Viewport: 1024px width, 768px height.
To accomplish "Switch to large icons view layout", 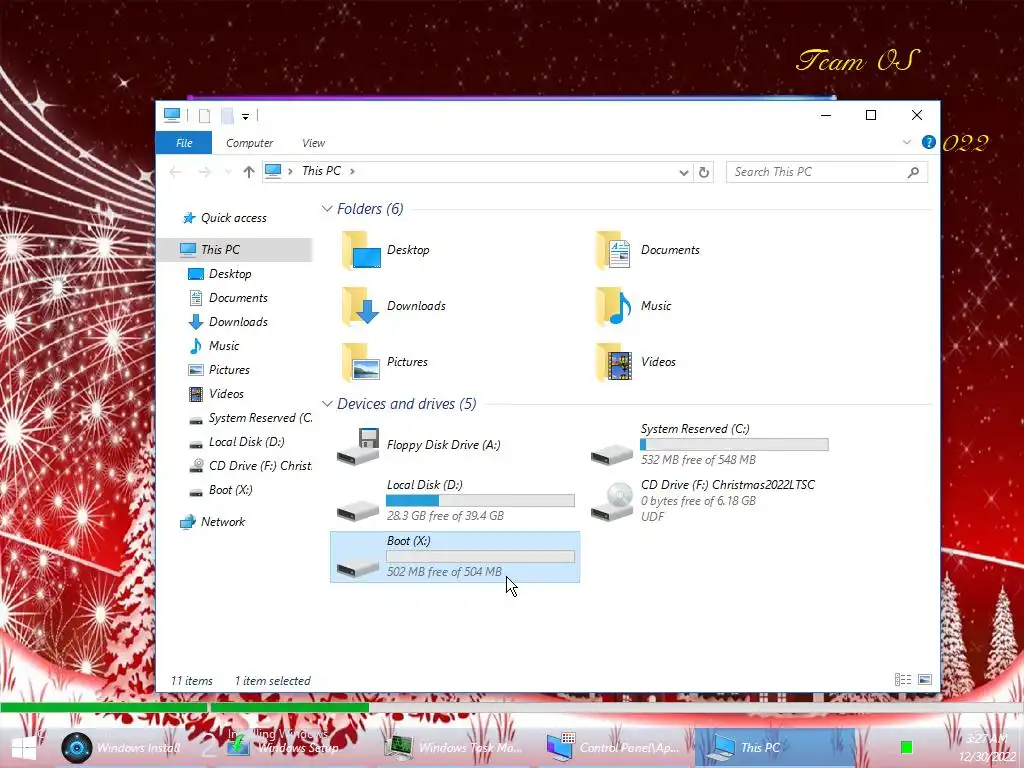I will click(925, 680).
